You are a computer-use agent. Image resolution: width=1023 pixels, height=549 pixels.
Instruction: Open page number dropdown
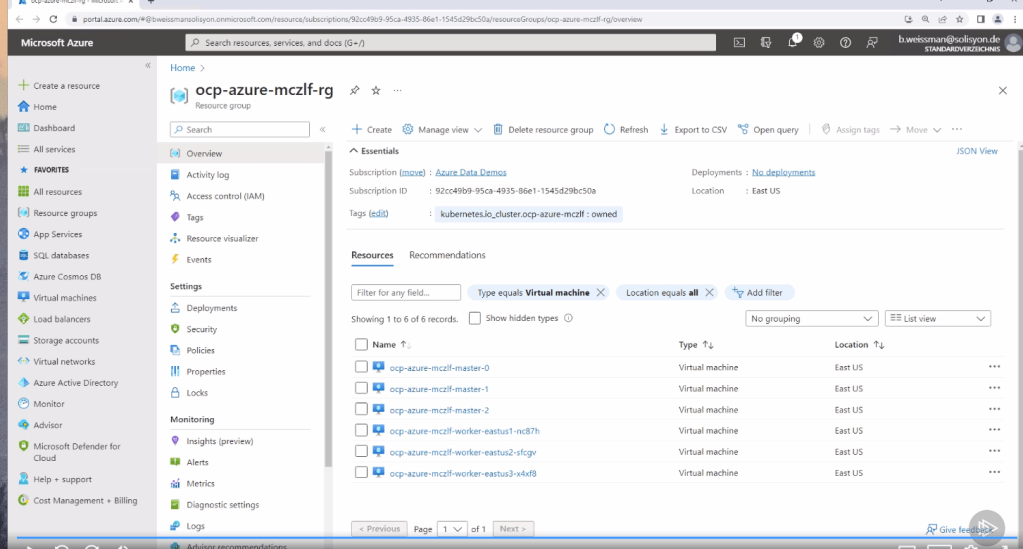452,529
